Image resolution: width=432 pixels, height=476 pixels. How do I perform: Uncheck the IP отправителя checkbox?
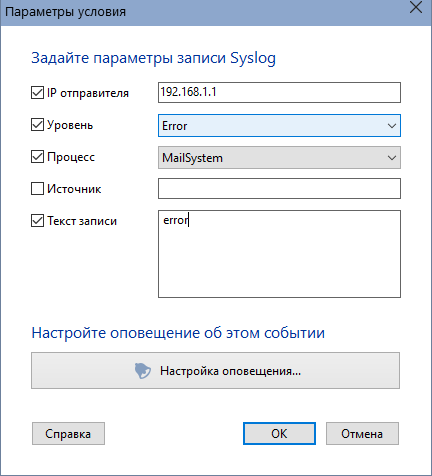(x=37, y=93)
